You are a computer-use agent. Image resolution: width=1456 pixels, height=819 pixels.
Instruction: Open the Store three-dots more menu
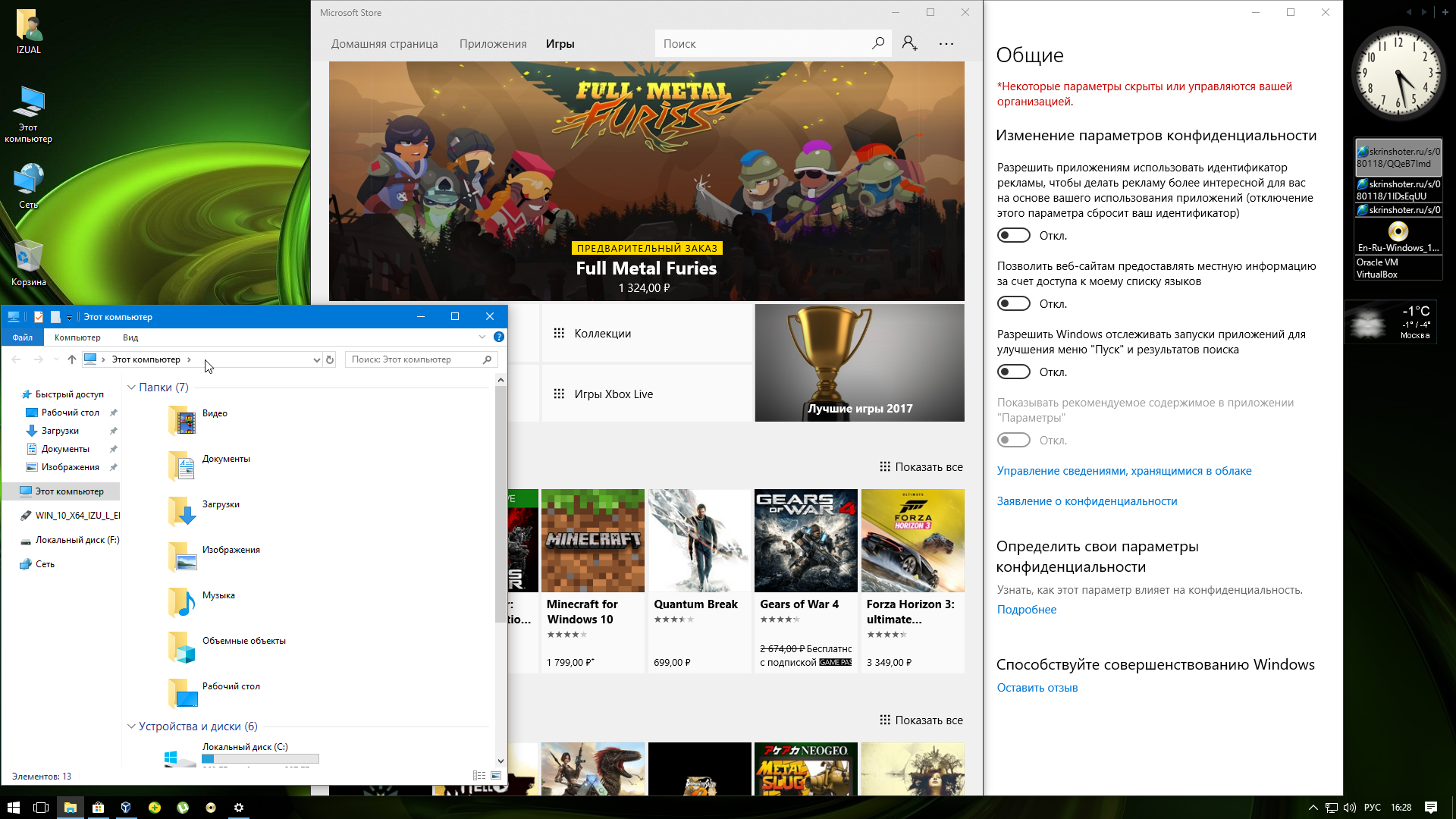click(x=946, y=43)
